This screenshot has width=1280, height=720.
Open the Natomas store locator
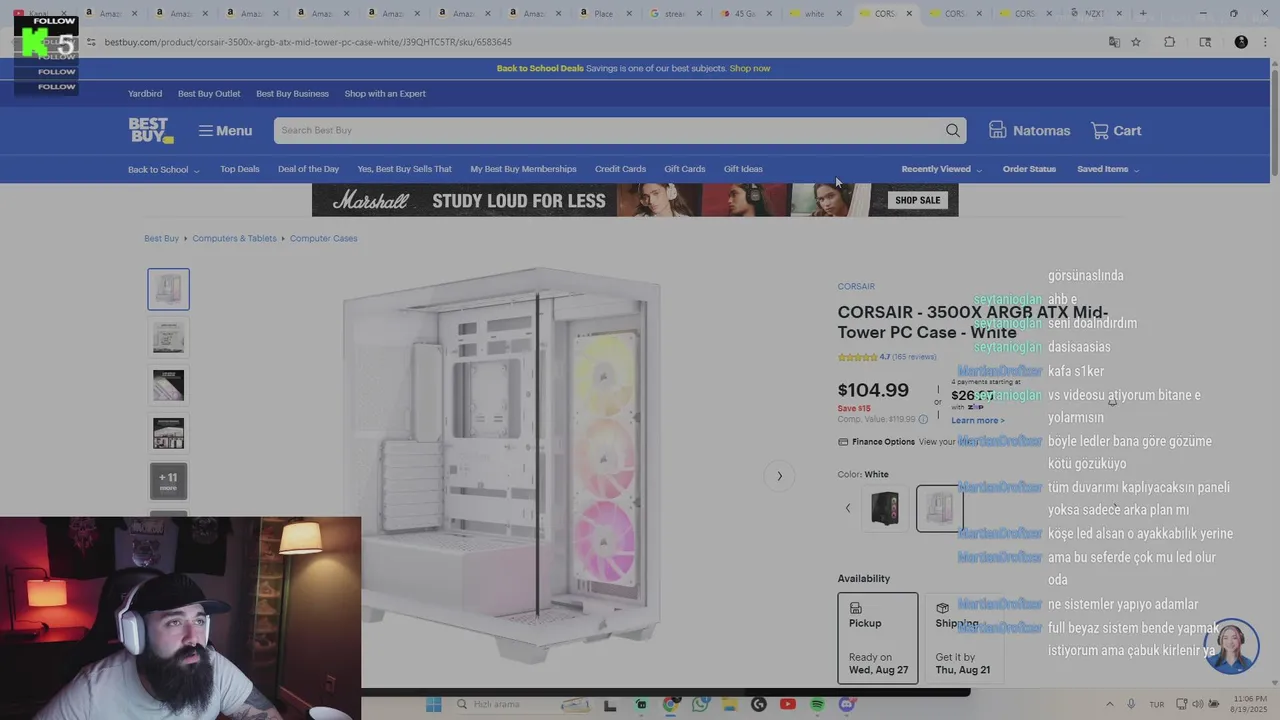(1029, 131)
